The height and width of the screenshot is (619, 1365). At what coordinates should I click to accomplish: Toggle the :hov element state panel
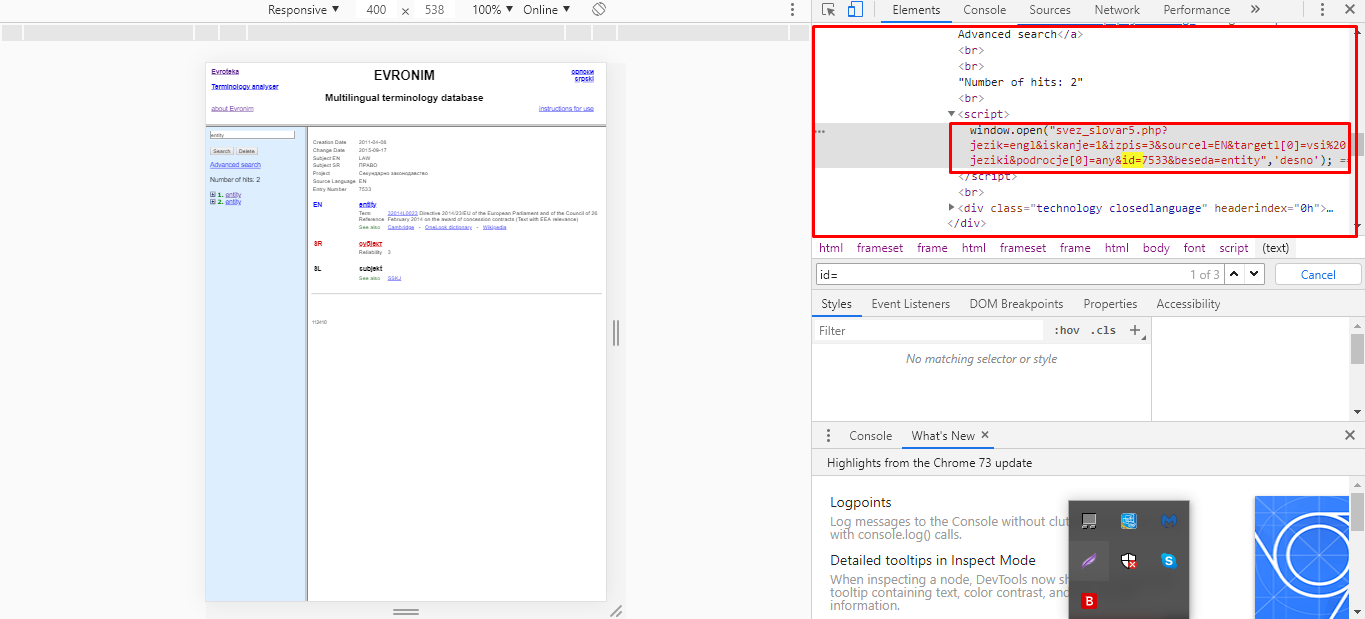(1067, 330)
